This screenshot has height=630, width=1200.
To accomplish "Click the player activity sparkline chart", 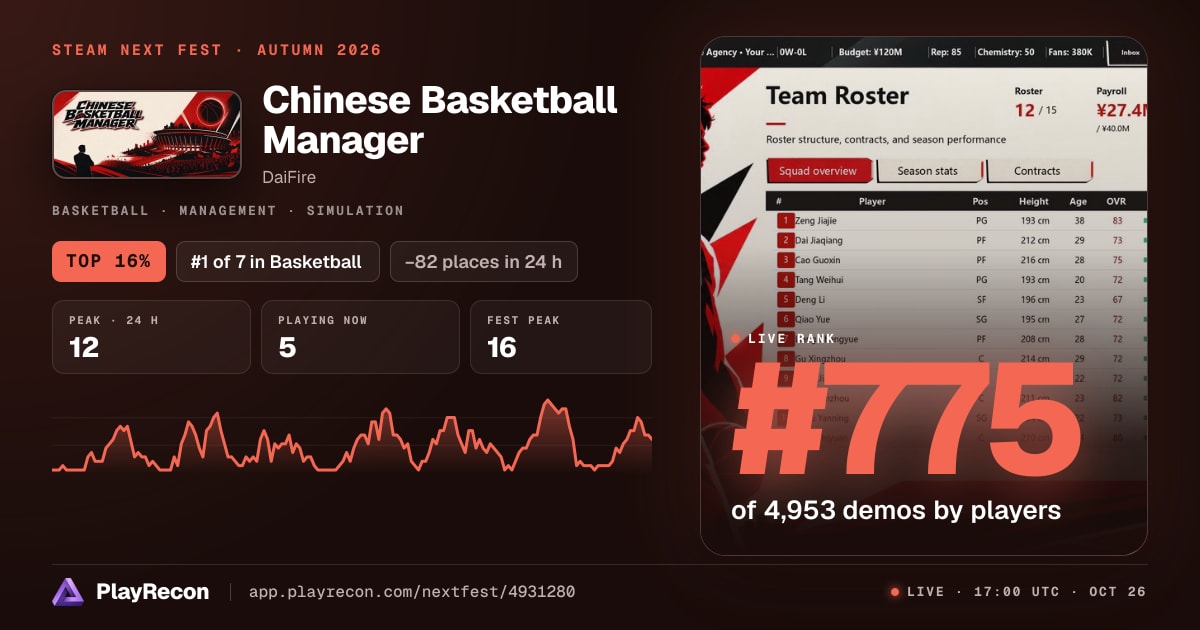I will [x=352, y=437].
